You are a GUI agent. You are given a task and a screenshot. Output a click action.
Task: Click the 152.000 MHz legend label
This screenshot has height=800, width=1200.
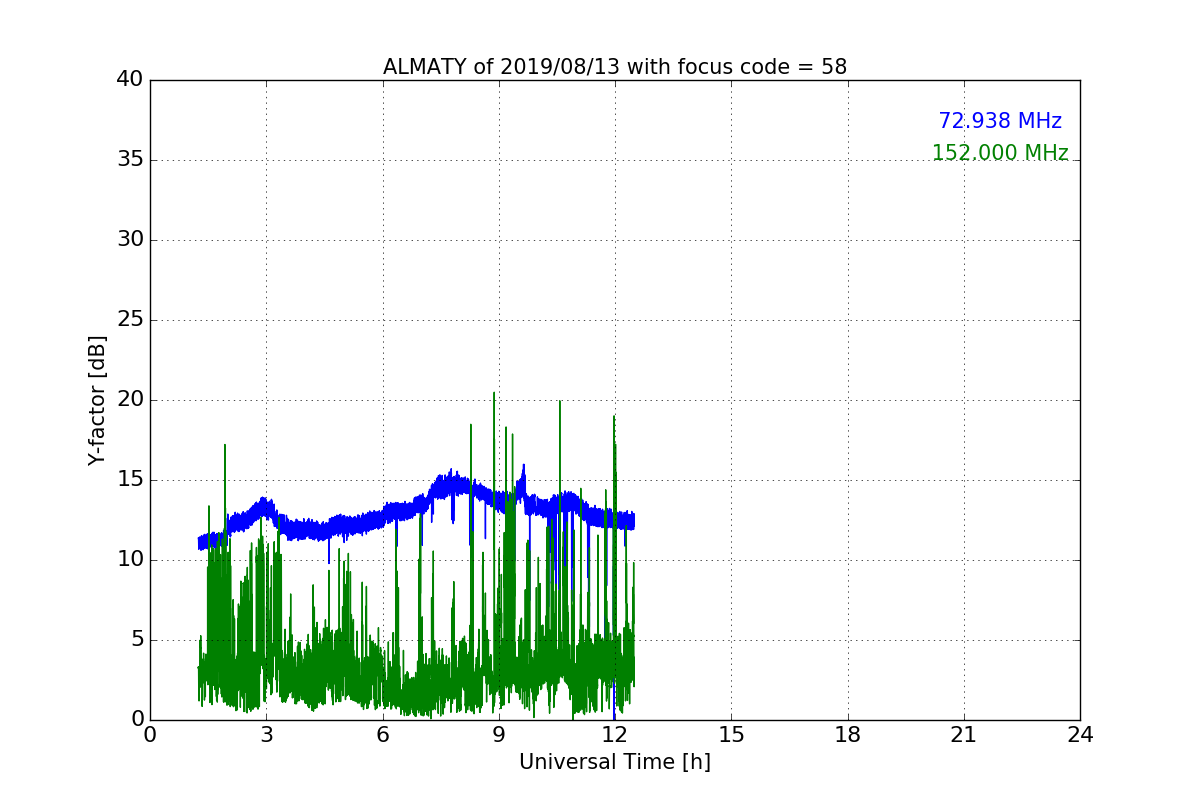click(x=1000, y=153)
